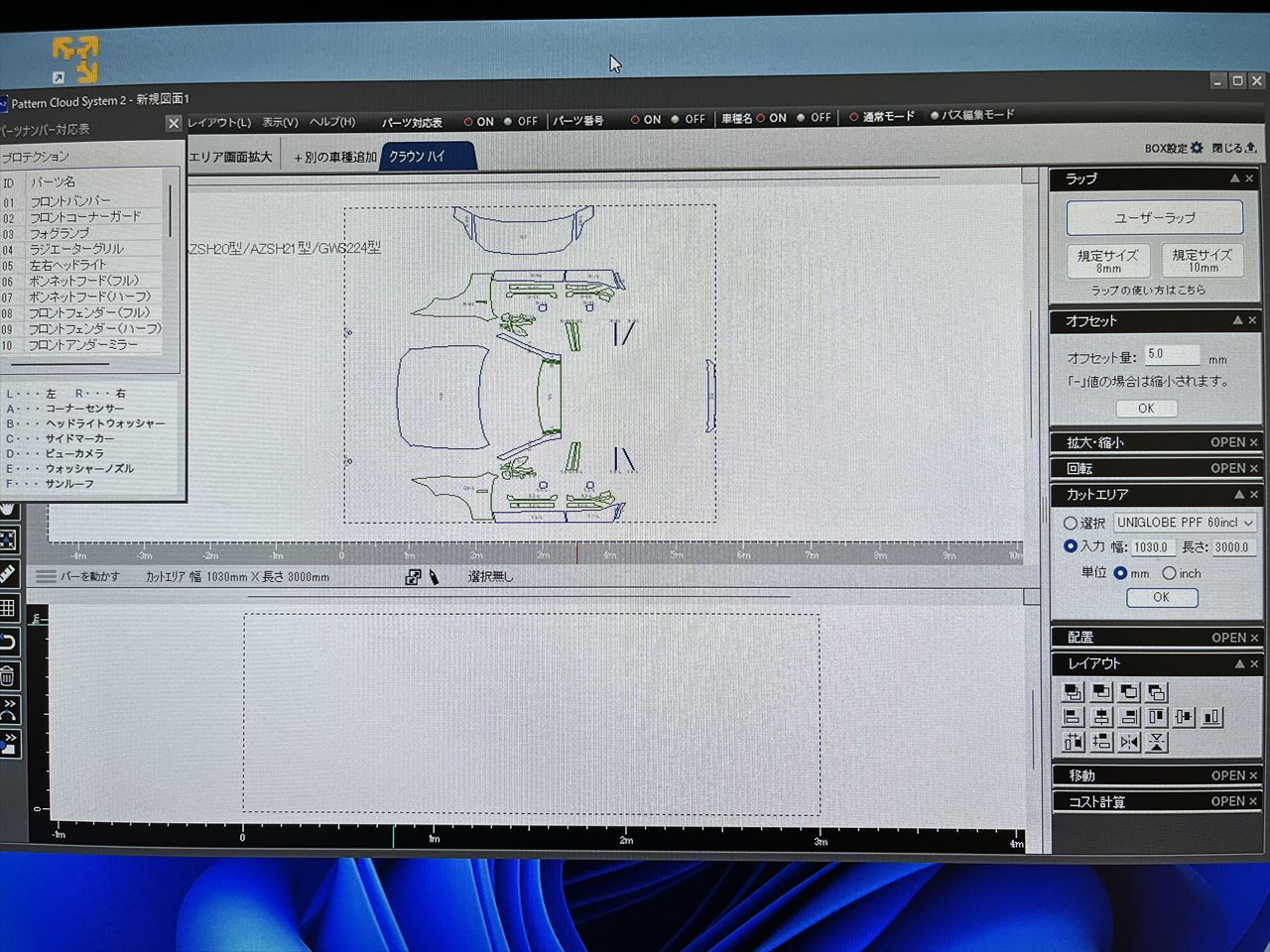Click the bring-forward layout icon
The width and height of the screenshot is (1270, 952).
[1100, 692]
